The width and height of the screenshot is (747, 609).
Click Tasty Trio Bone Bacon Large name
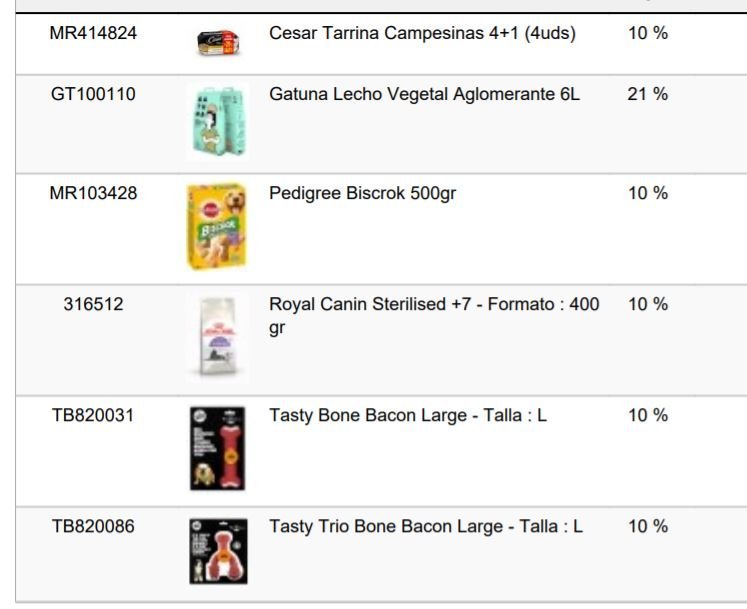425,526
